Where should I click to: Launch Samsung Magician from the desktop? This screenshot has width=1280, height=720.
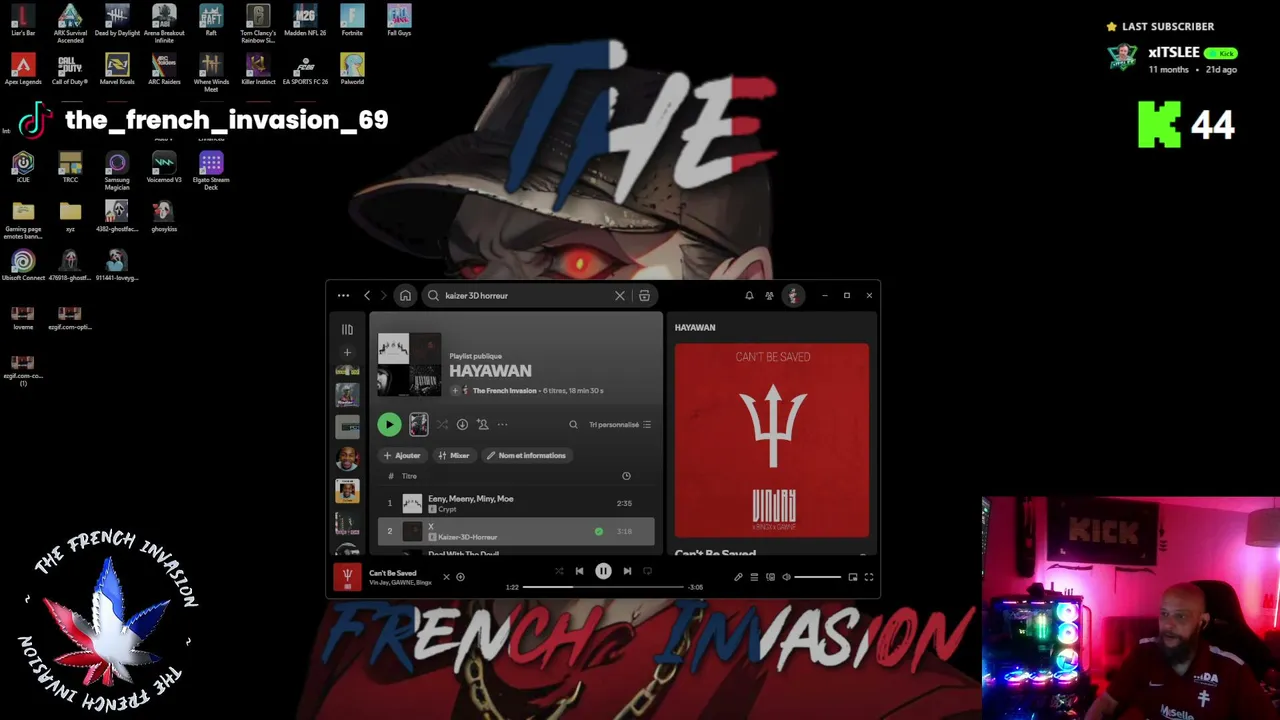coord(117,170)
